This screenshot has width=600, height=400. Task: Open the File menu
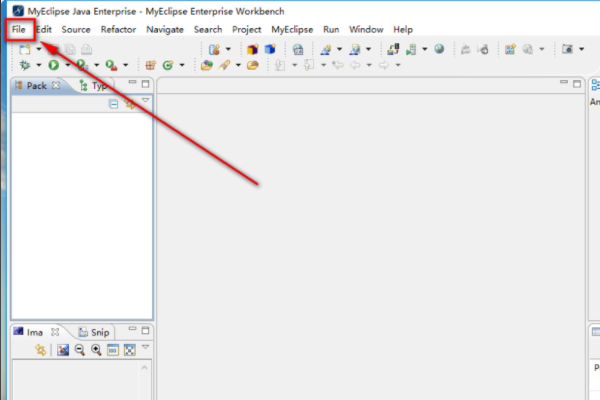click(18, 29)
